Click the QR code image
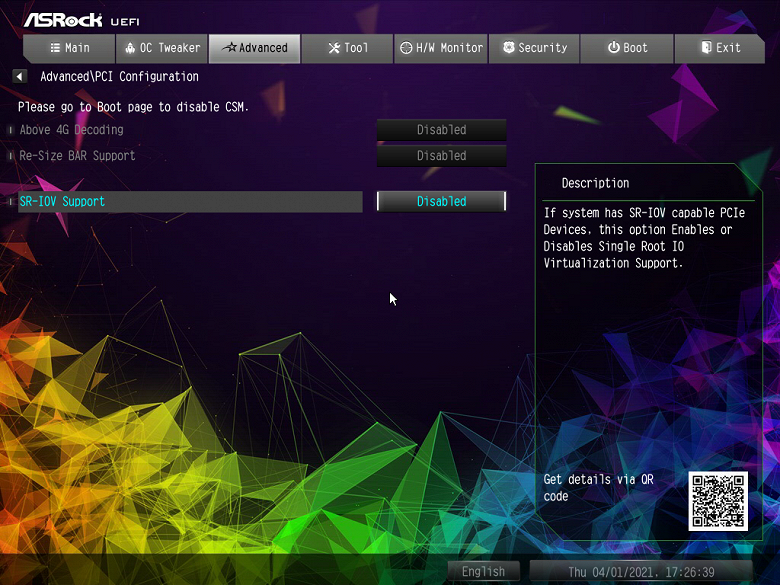Screen dimensions: 780x585 pyautogui.click(x=717, y=501)
